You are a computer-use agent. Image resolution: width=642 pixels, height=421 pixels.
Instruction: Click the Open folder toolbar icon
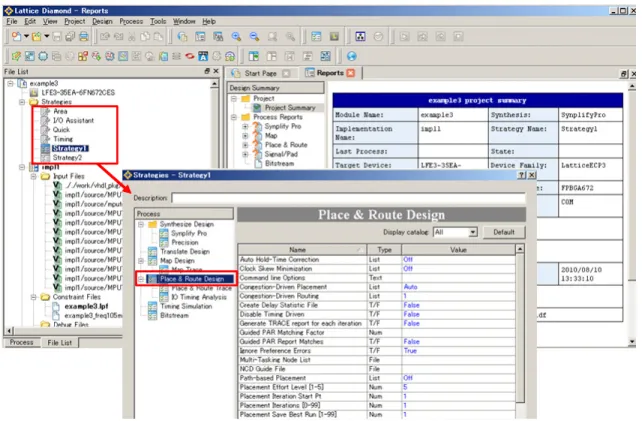tap(36, 36)
